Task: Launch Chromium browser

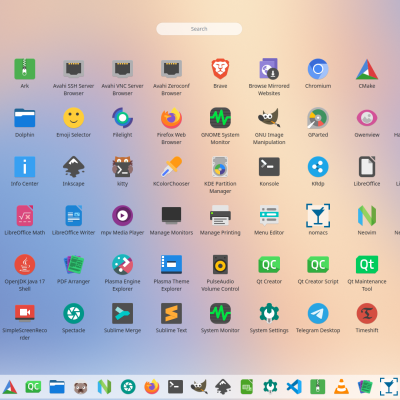Action: [318, 69]
